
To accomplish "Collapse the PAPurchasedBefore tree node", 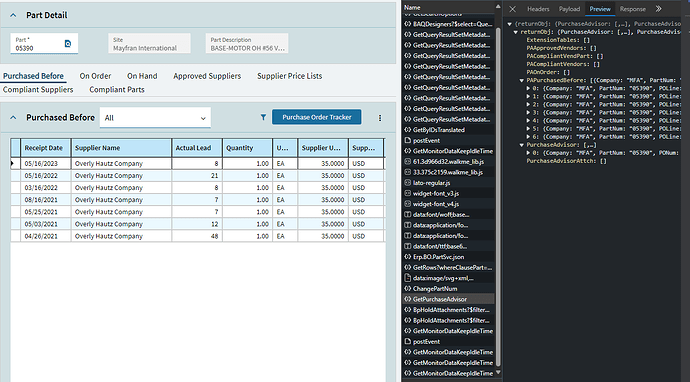I will (x=522, y=81).
